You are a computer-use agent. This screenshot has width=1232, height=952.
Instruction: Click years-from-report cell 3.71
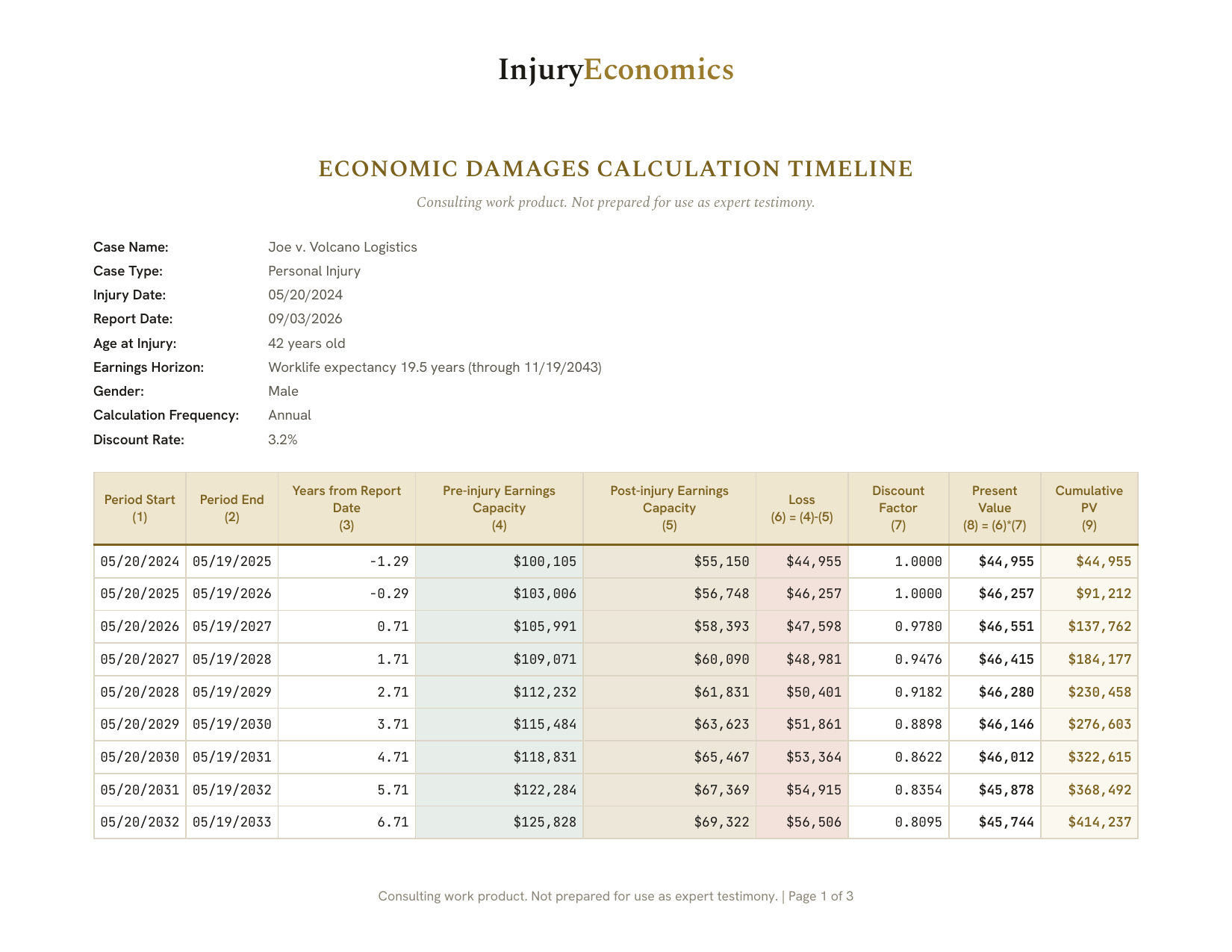click(346, 724)
